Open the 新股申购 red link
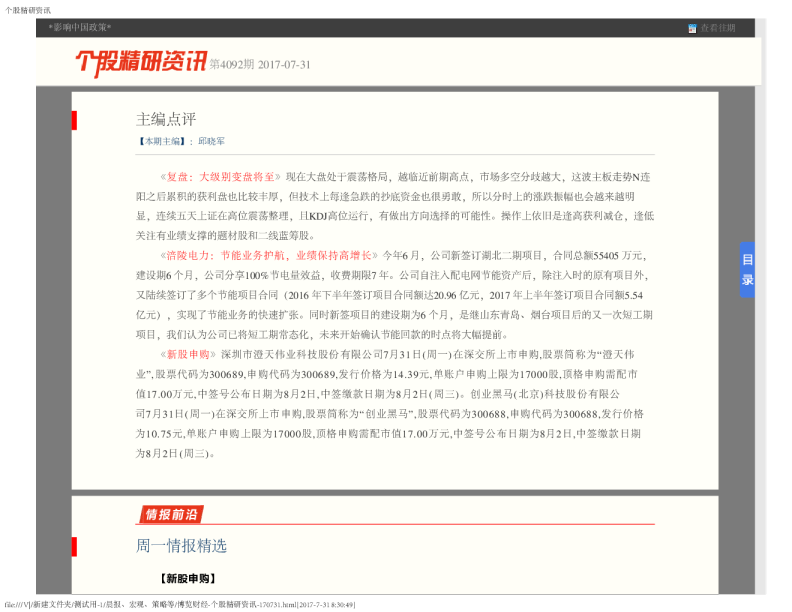The image size is (792, 612). pyautogui.click(x=188, y=354)
